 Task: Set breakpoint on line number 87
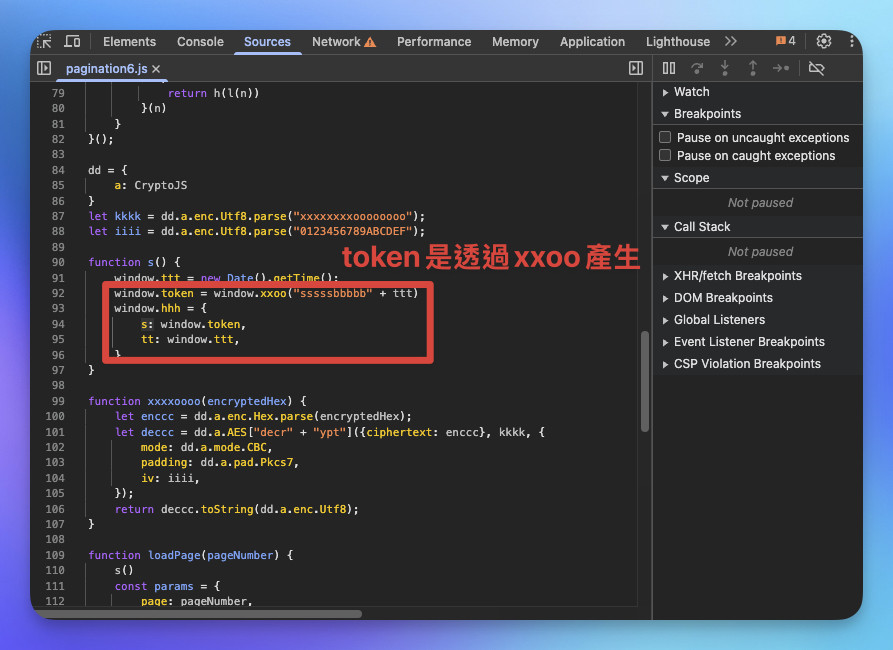pyautogui.click(x=58, y=216)
